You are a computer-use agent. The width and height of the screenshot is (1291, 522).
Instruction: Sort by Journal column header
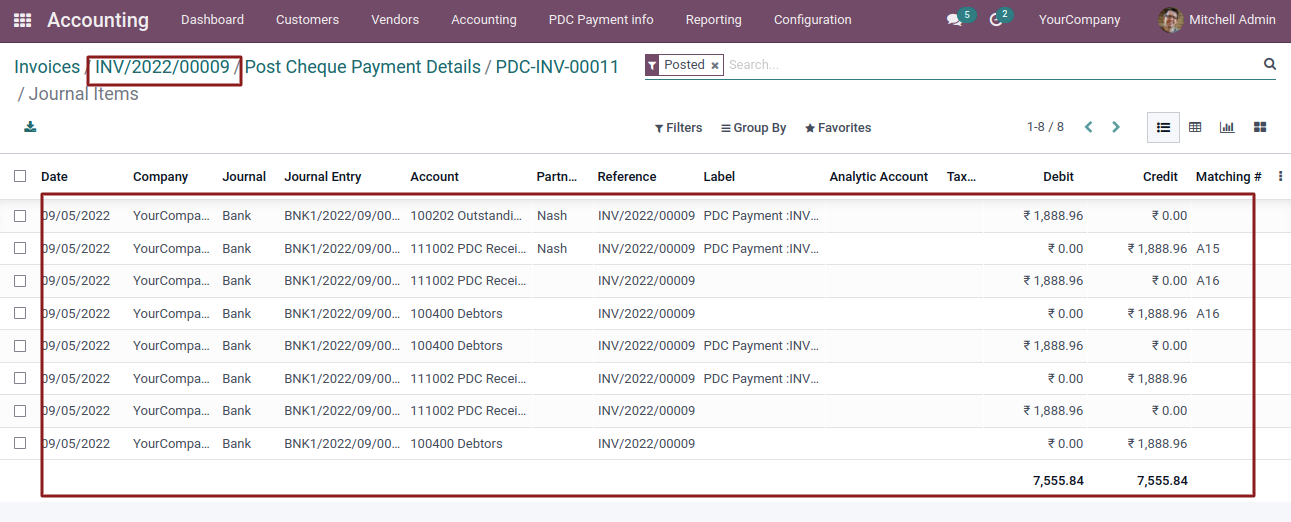tap(244, 176)
